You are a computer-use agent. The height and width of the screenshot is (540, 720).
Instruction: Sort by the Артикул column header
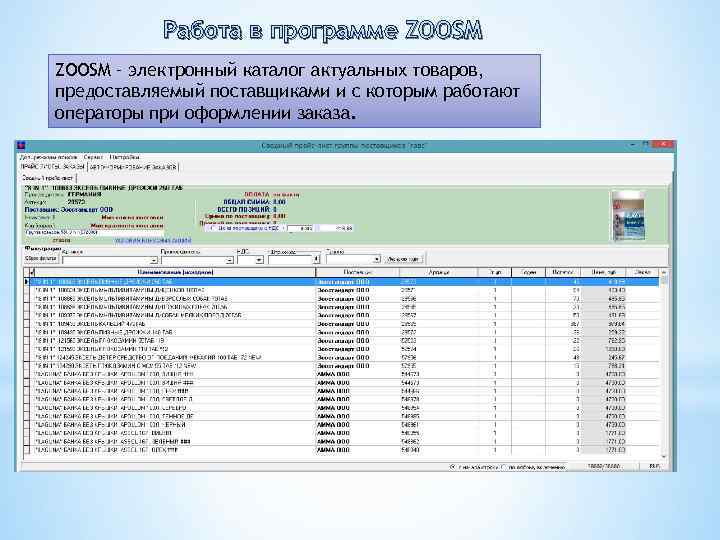click(x=439, y=272)
